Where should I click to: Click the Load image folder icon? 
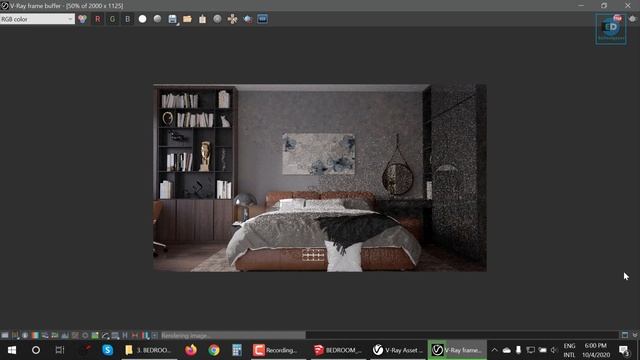tap(187, 19)
